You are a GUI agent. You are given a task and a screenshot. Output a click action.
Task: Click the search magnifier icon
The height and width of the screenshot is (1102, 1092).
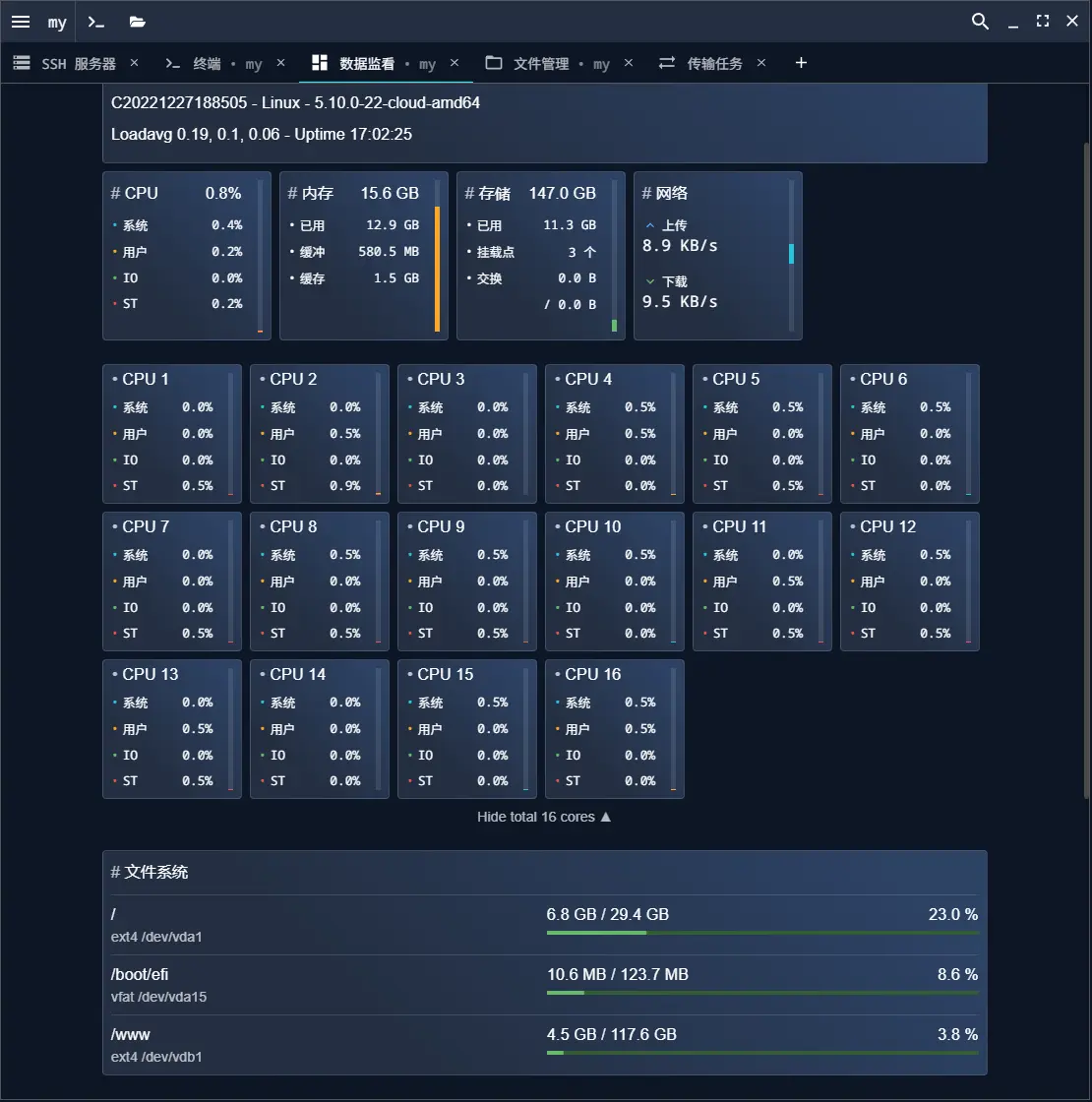(x=980, y=21)
